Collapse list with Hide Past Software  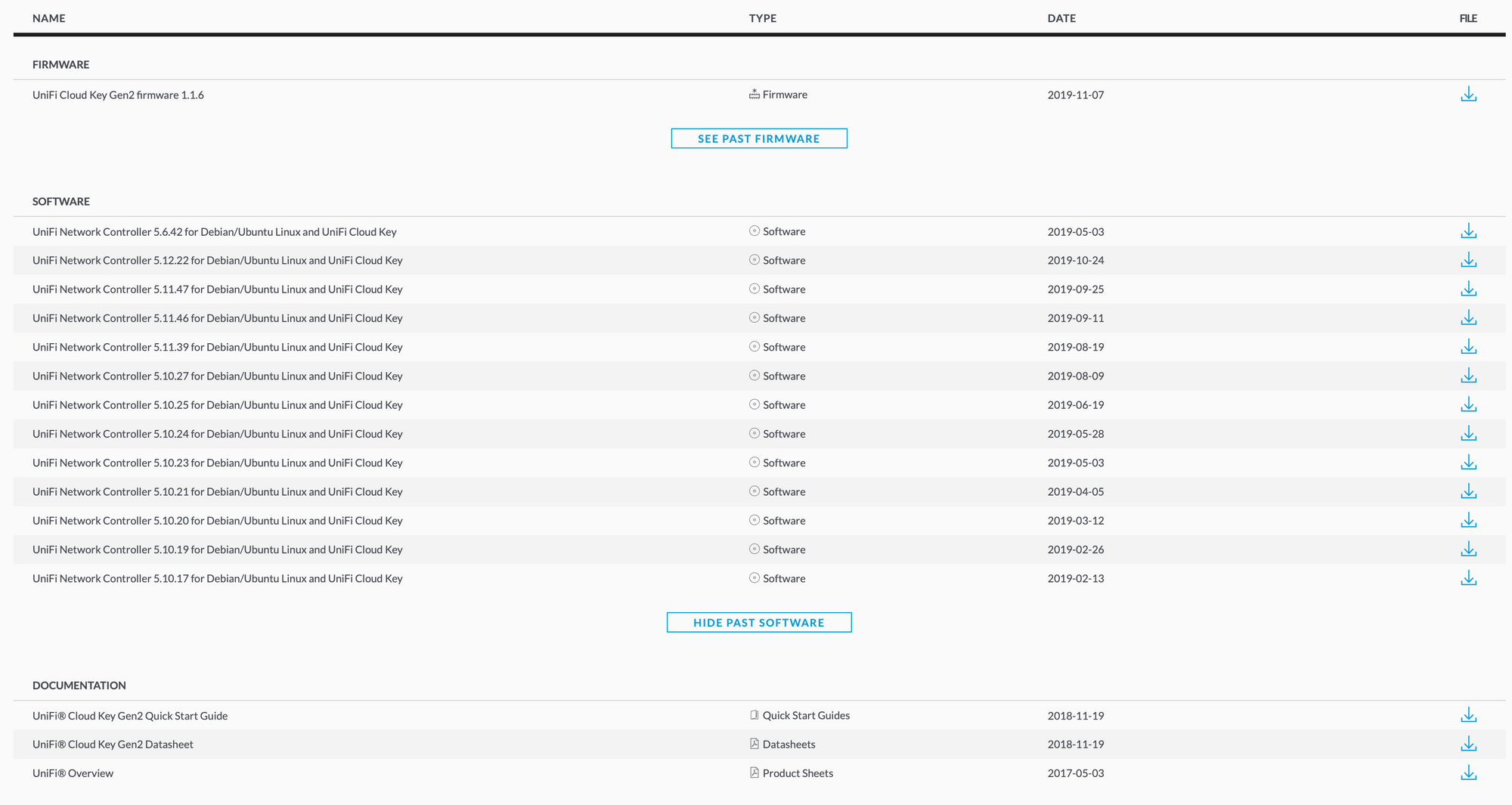(758, 623)
